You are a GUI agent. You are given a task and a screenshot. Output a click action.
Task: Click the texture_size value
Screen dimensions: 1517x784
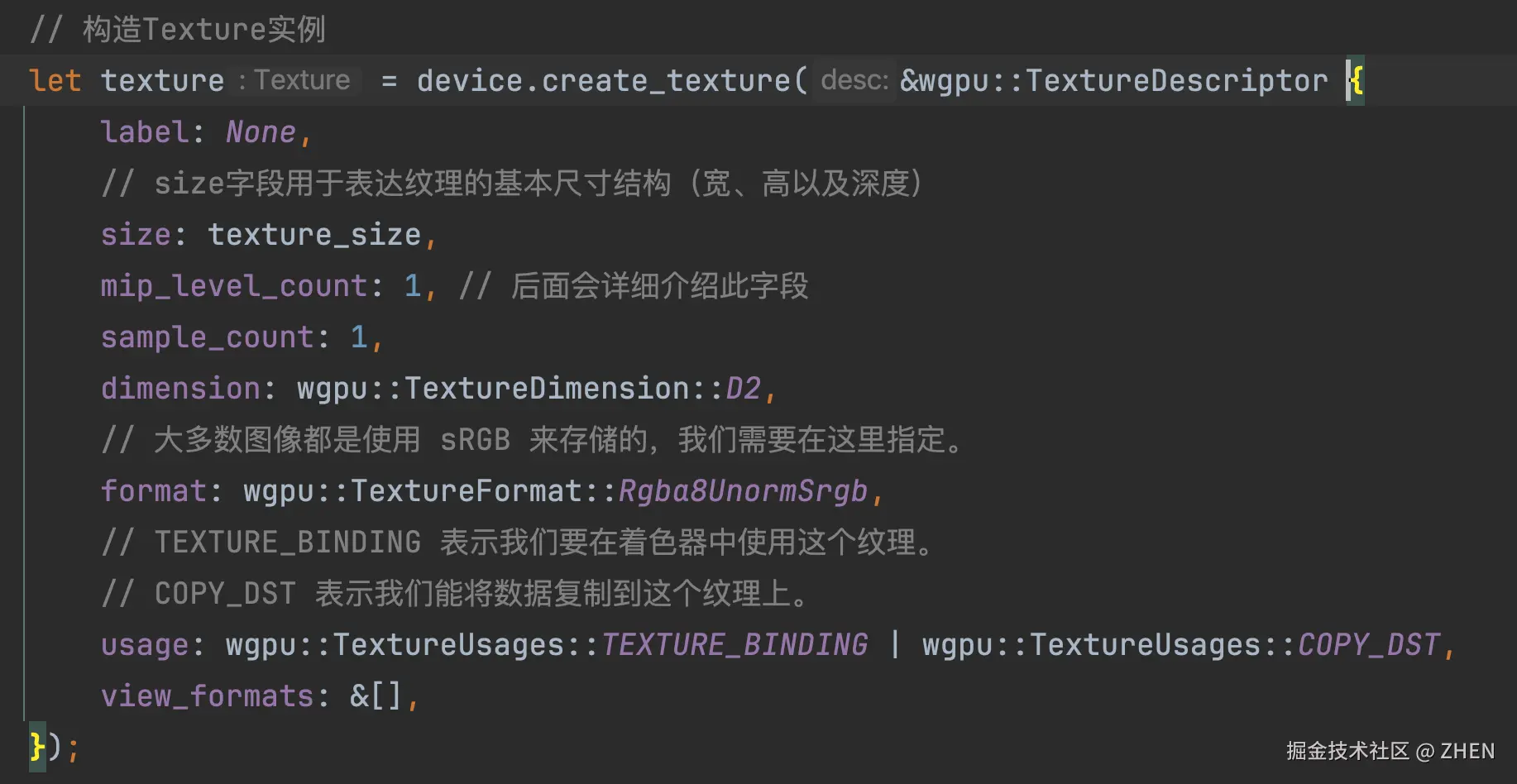point(314,235)
